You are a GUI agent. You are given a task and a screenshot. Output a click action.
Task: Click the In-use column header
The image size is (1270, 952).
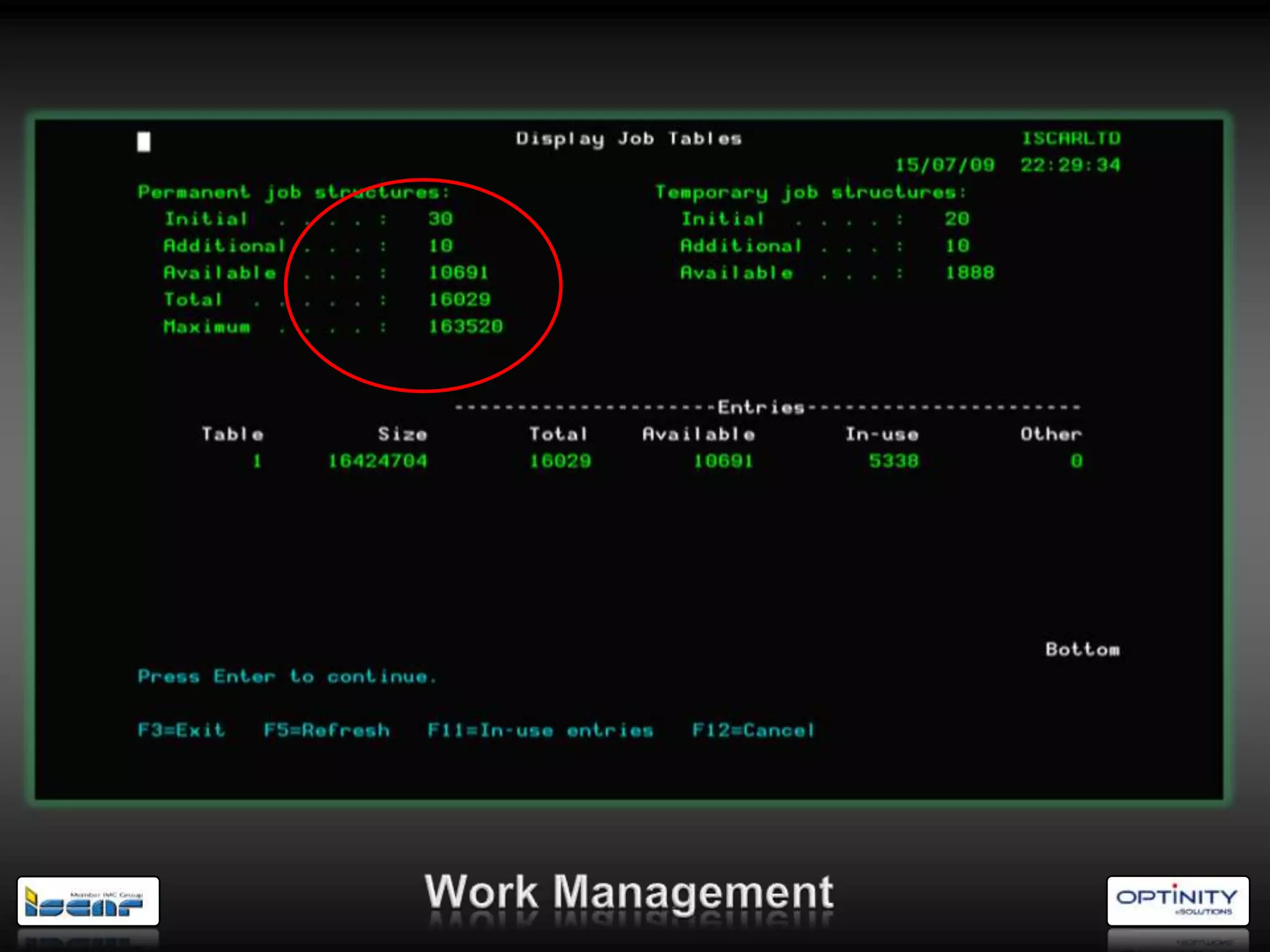tap(881, 434)
